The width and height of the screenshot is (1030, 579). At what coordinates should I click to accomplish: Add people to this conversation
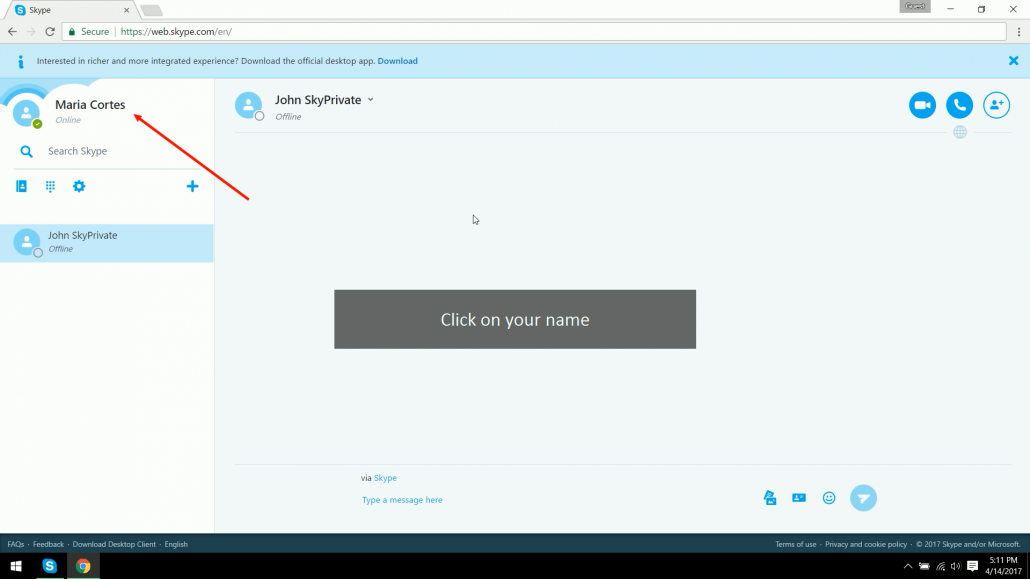(x=996, y=105)
